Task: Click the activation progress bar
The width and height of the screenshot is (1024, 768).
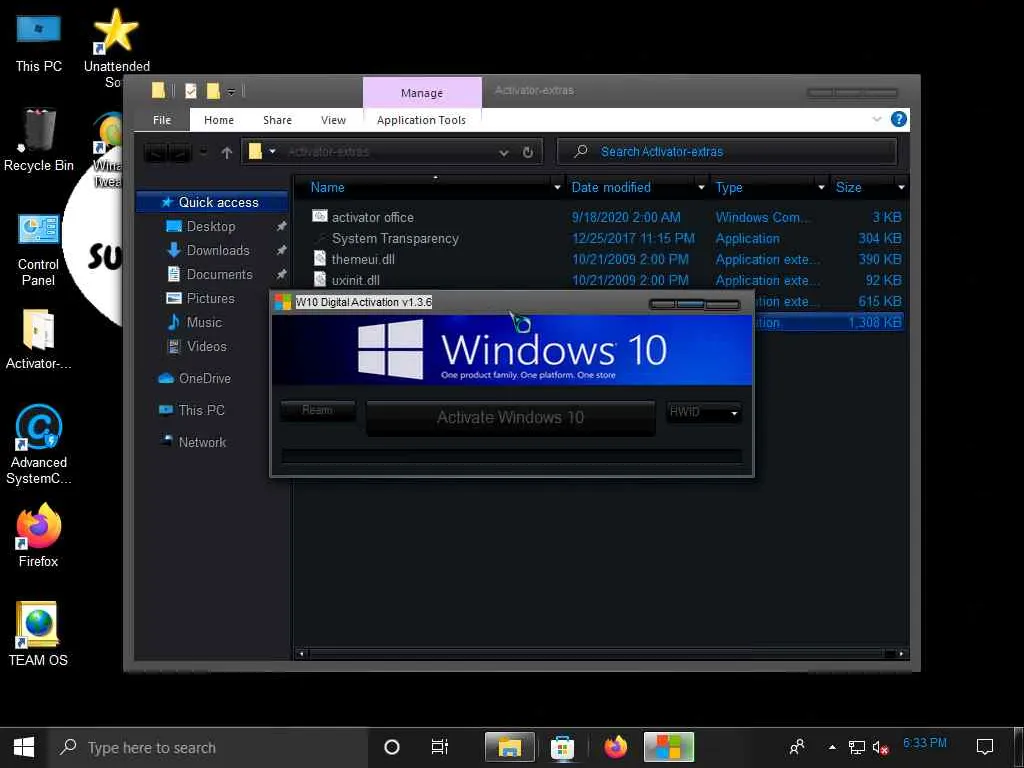Action: [511, 455]
